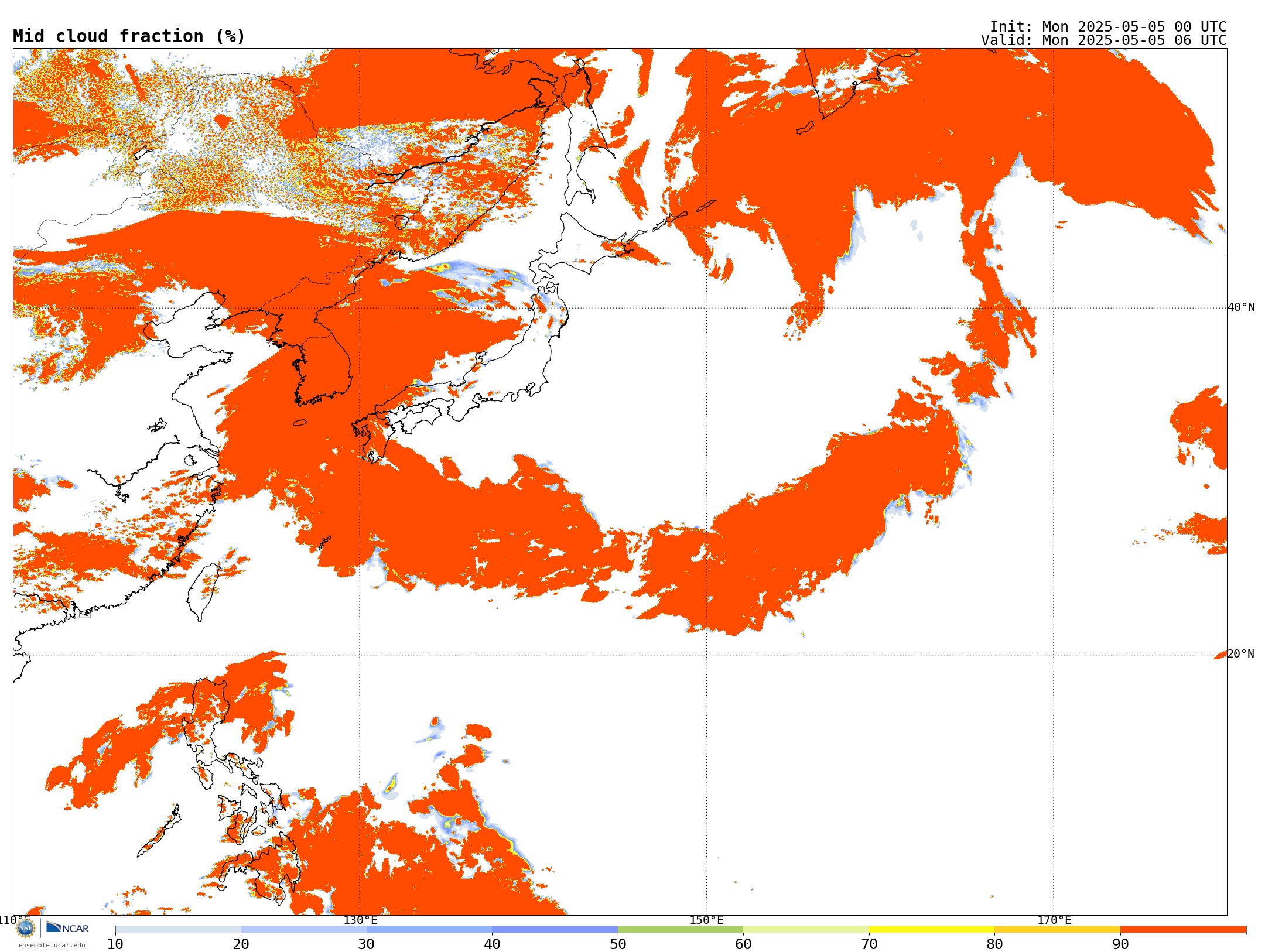The height and width of the screenshot is (952, 1265).
Task: Click the light gray 10-20 colorbar segment
Action: point(178,930)
